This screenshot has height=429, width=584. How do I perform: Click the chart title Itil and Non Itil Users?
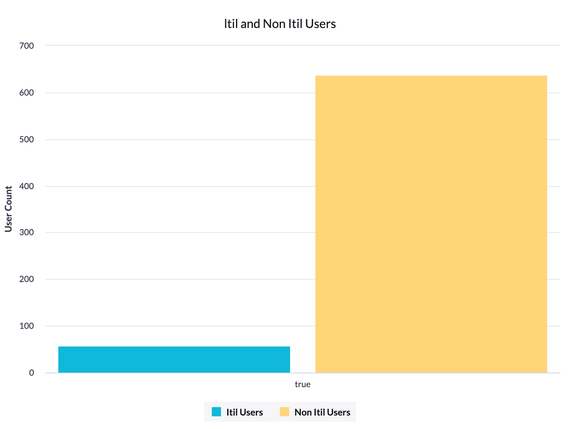(280, 24)
